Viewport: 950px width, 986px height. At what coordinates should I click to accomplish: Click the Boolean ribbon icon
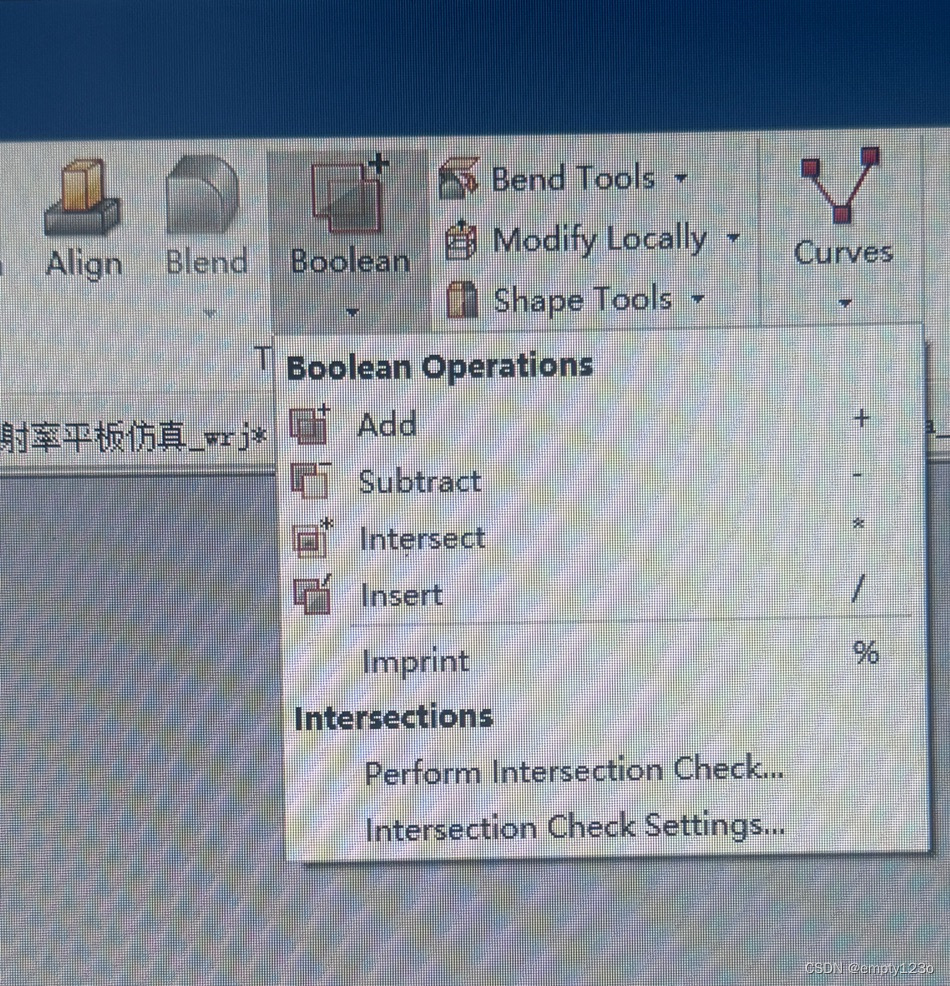(x=350, y=195)
